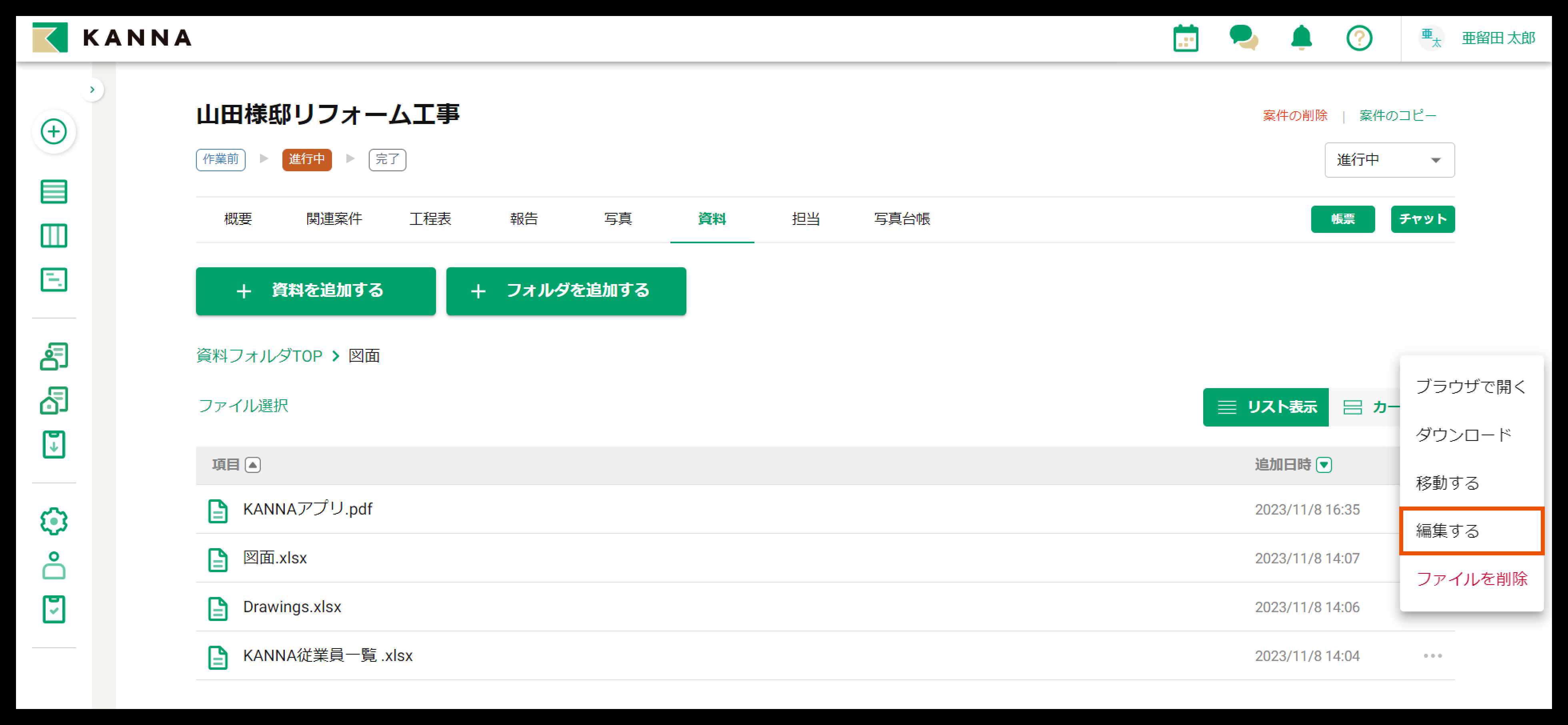The image size is (1568, 725).
Task: Sort by 追加日時 descending arrow
Action: click(x=1323, y=465)
